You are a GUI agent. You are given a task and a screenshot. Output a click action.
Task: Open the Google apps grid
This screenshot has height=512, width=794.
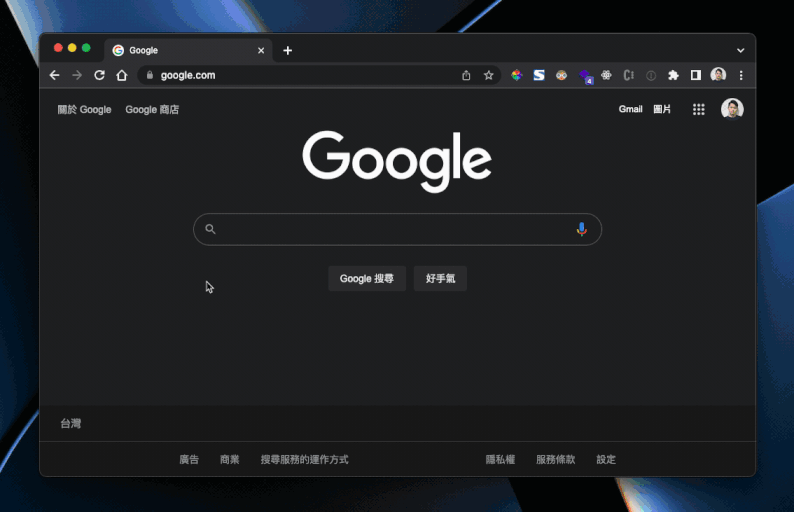click(x=699, y=109)
